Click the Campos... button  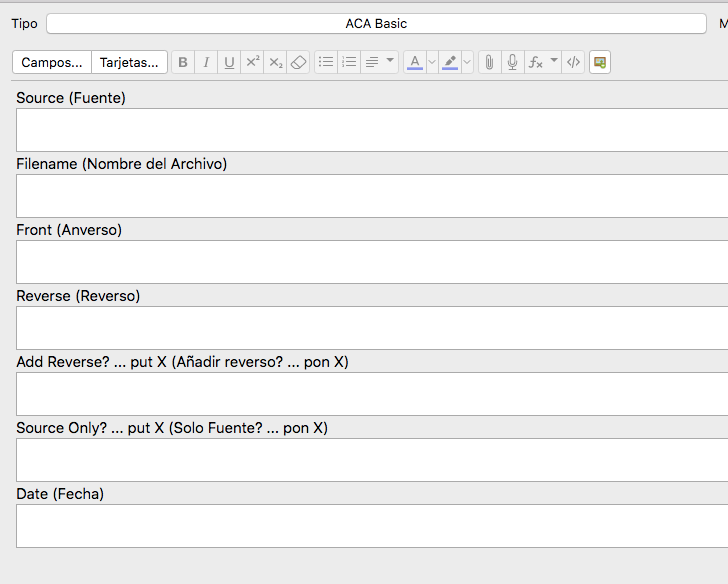pos(52,62)
